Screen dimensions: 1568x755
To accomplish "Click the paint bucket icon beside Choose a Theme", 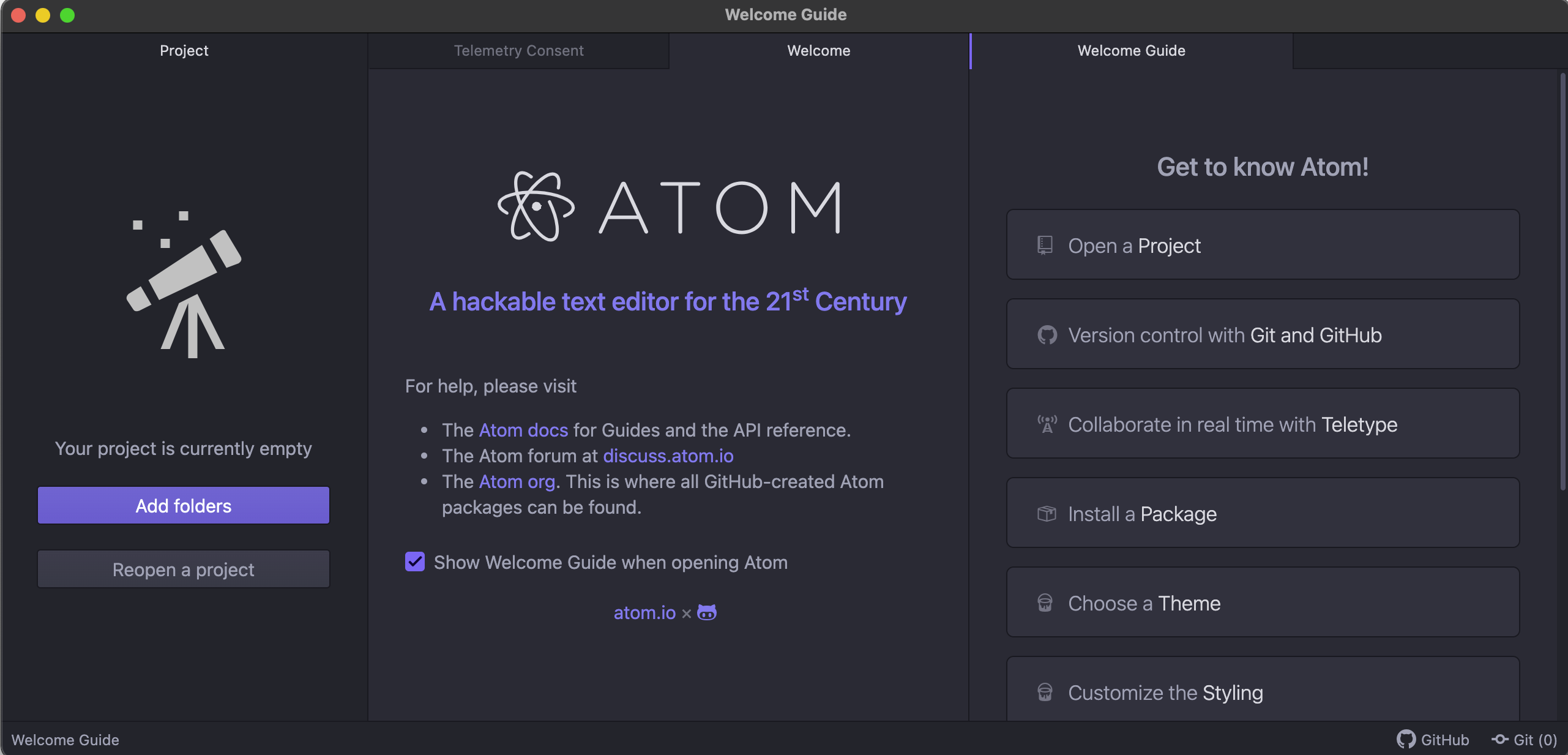I will click(1045, 603).
